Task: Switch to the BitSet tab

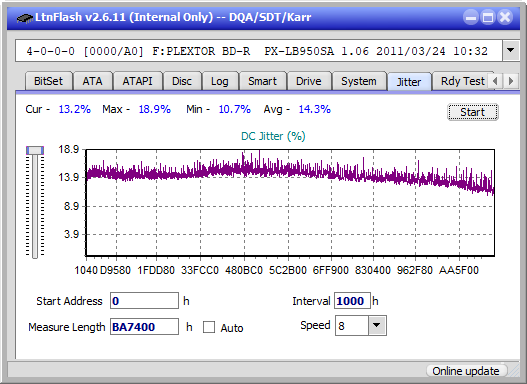Action: pyautogui.click(x=48, y=81)
